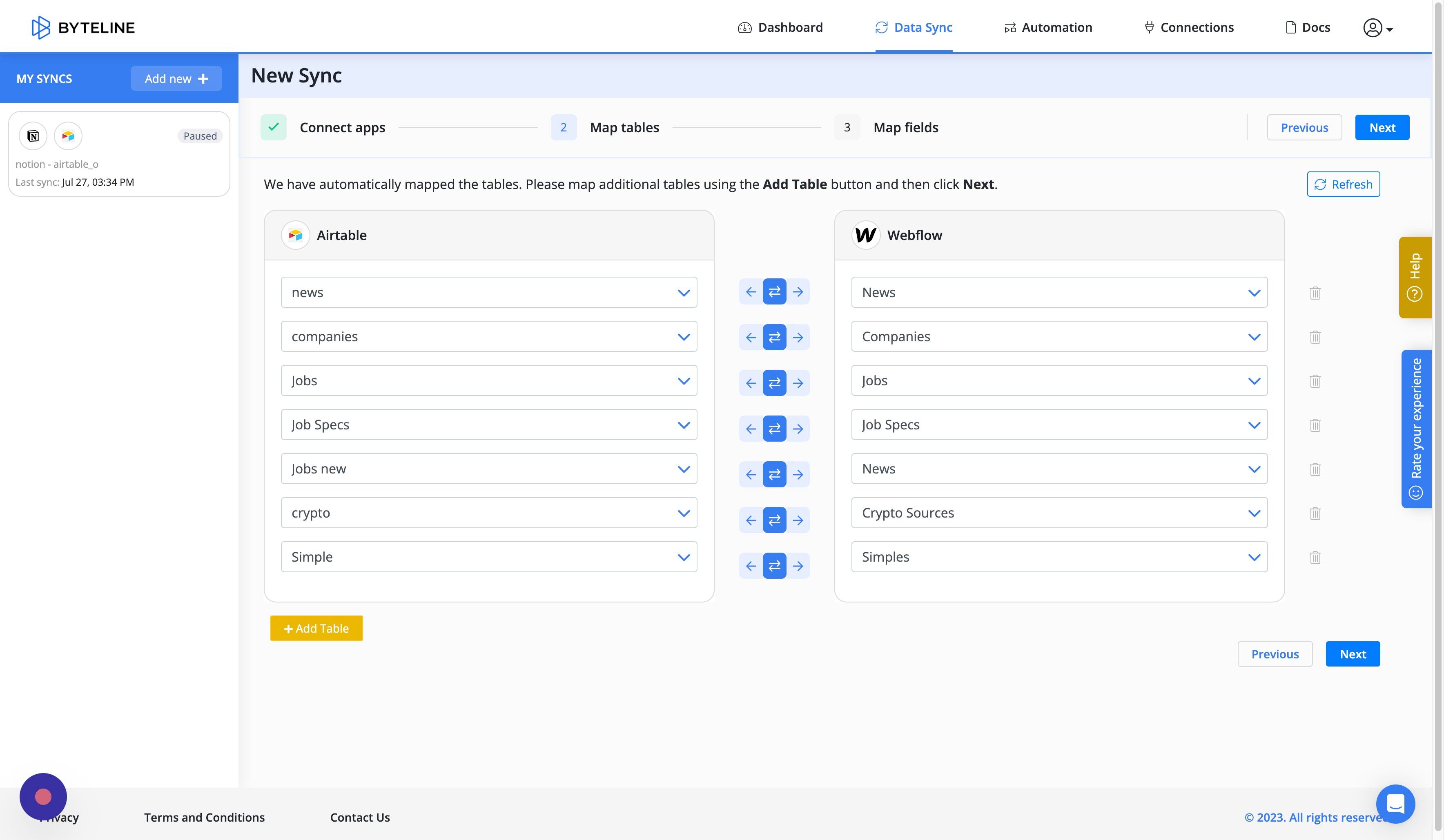
Task: Click the Airtable icon in saved sync card
Action: point(68,136)
